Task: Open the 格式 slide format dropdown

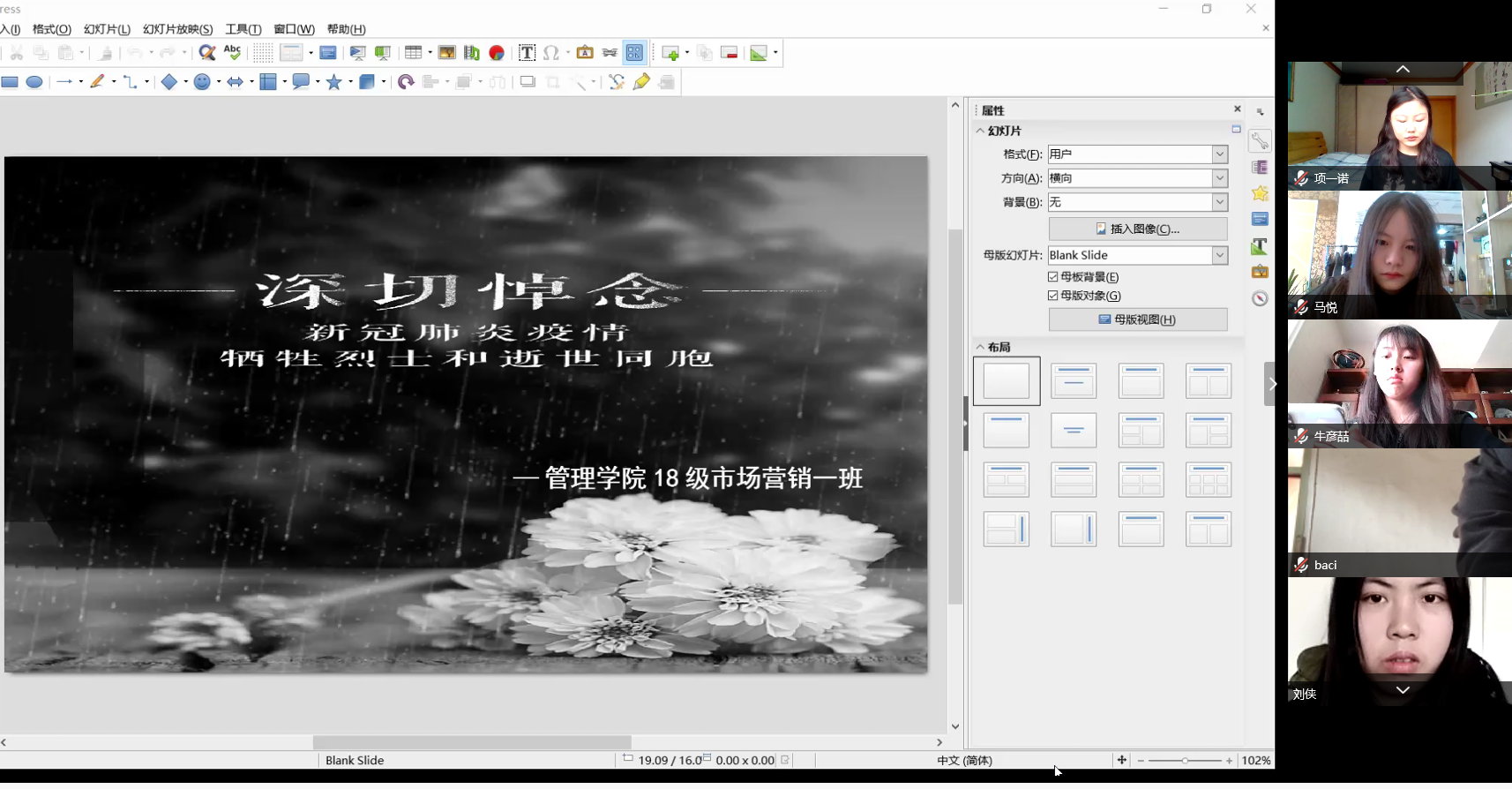Action: click(1219, 154)
